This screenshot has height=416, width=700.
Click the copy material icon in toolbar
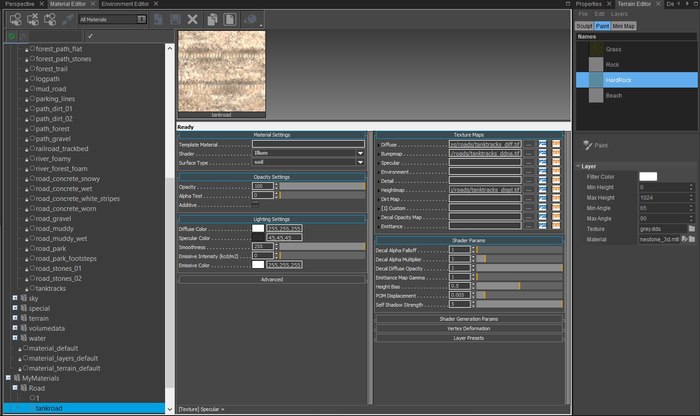[210, 18]
